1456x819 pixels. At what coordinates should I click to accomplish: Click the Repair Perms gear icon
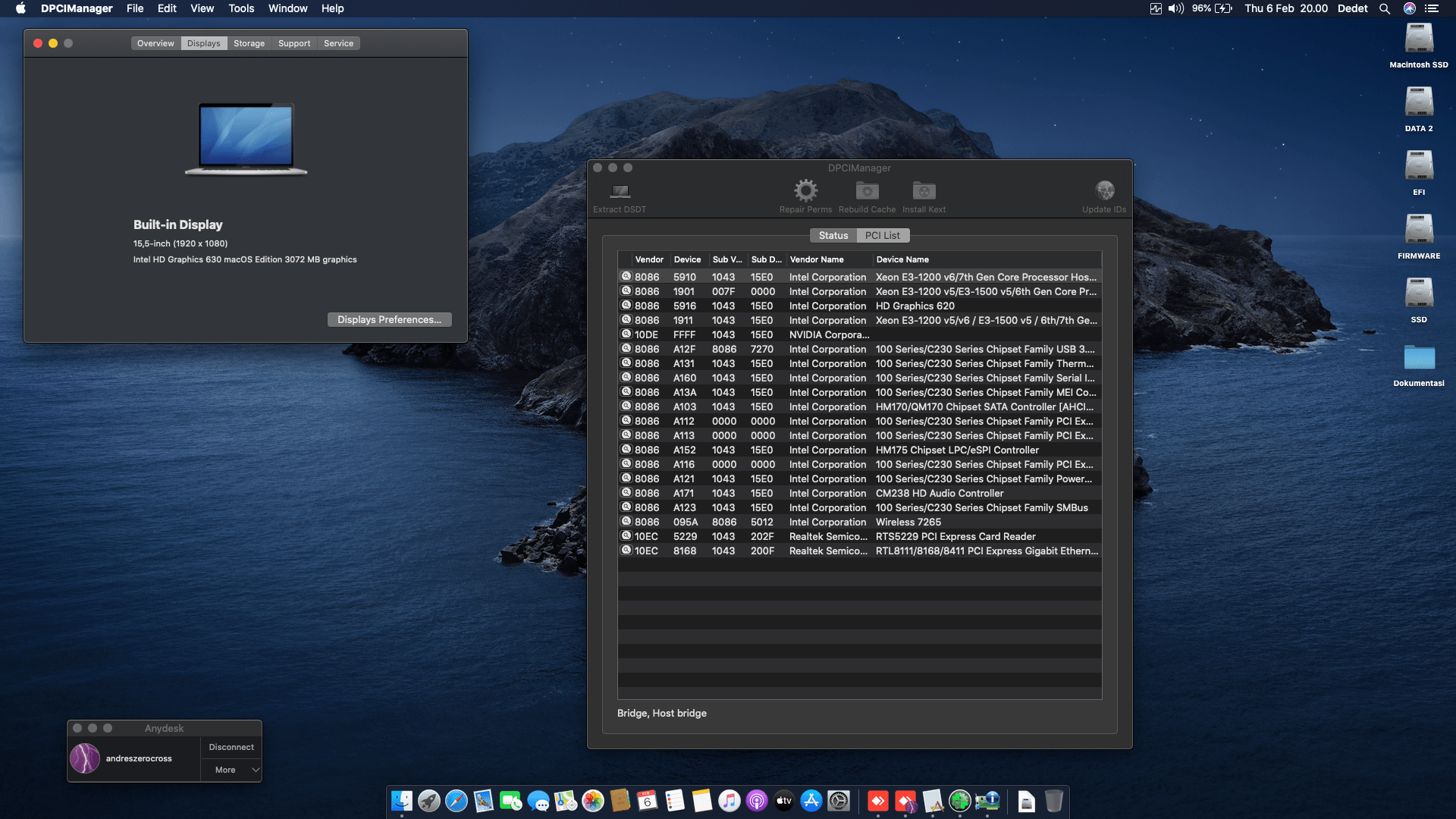pos(805,190)
